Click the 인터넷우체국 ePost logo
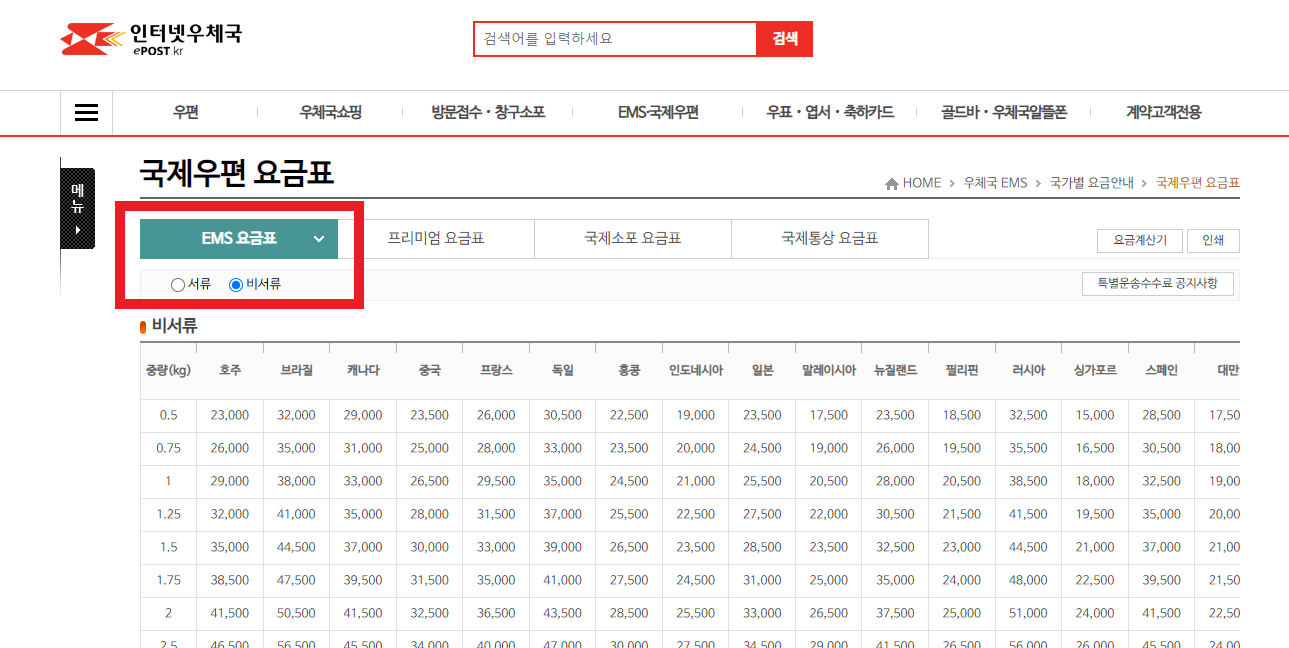 (151, 37)
